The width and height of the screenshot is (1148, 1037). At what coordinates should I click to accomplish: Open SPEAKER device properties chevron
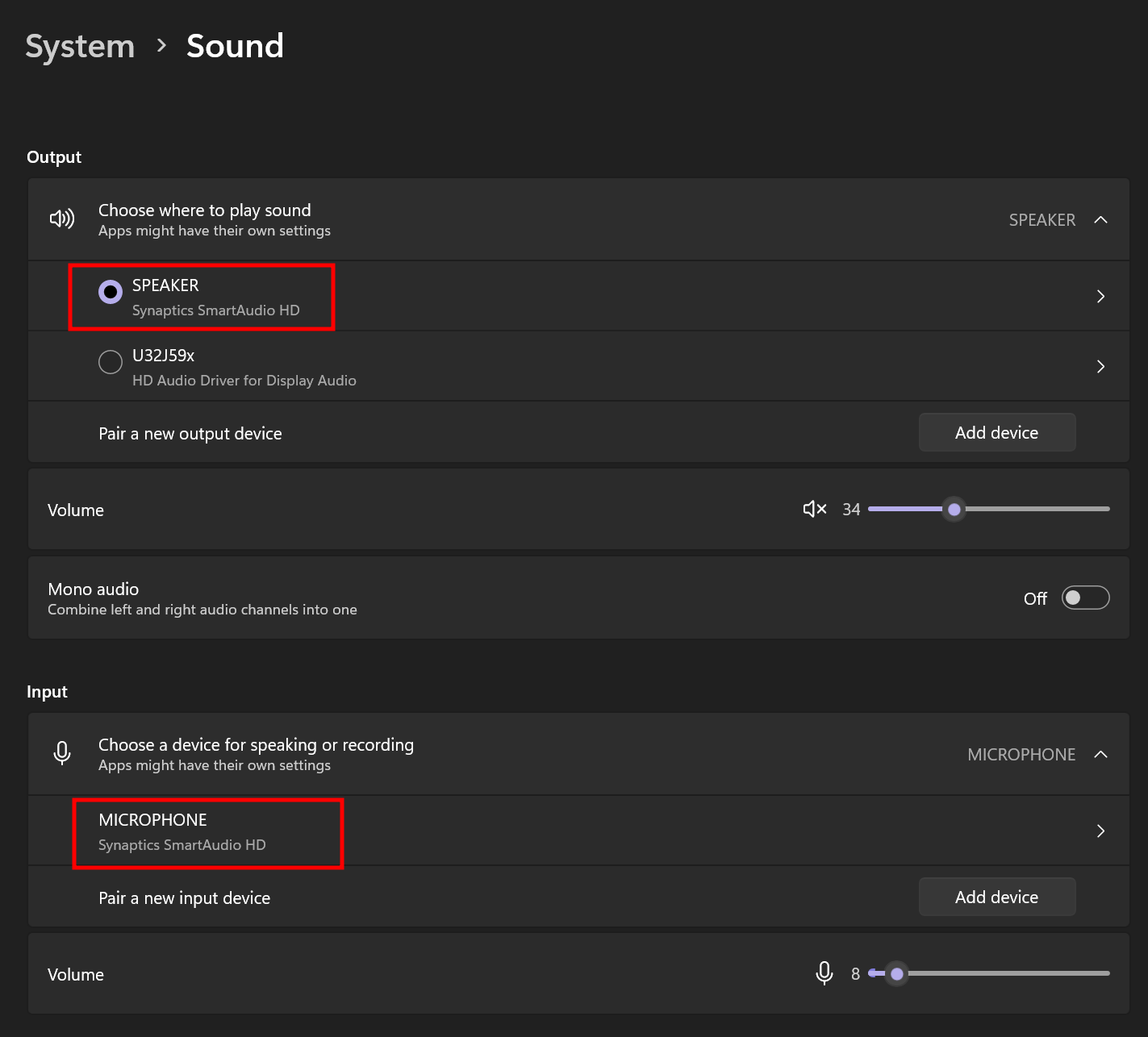tap(1100, 296)
